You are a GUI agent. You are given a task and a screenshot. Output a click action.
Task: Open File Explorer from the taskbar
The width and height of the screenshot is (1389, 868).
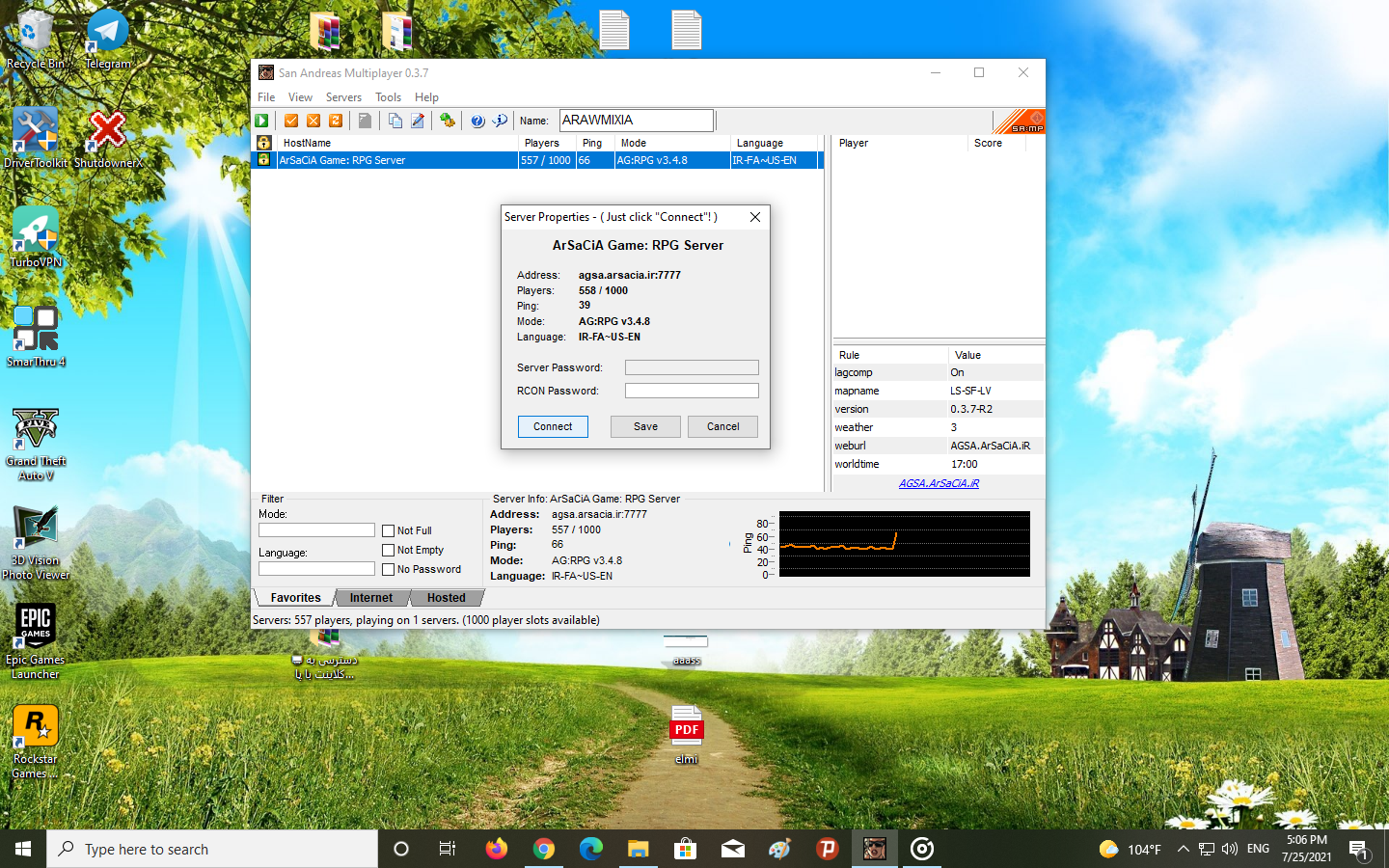coord(639,849)
